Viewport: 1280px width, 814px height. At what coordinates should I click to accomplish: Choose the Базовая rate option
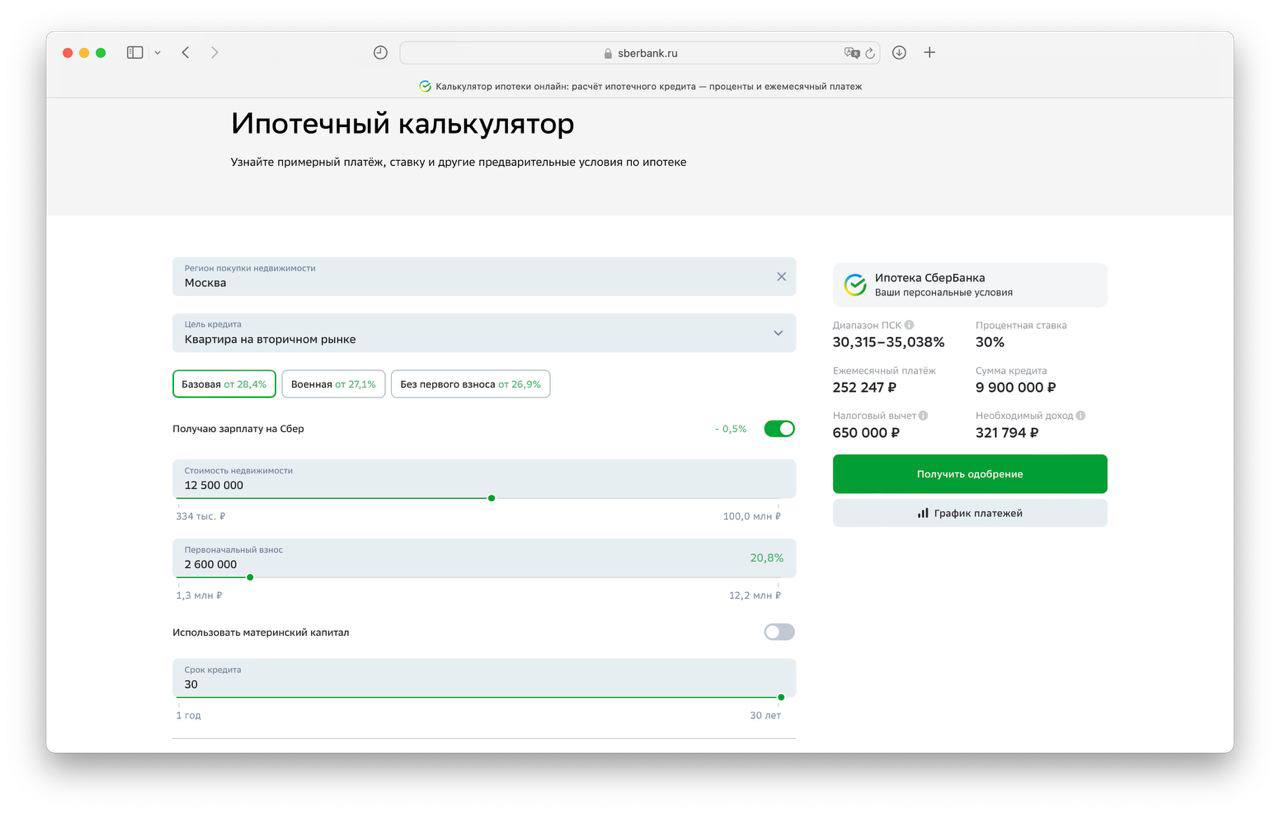pos(224,384)
